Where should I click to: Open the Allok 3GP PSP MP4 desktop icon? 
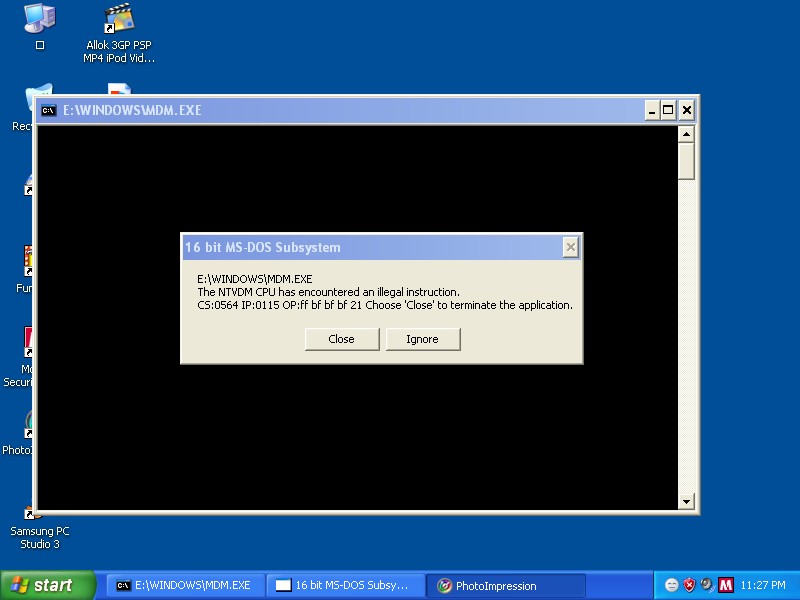tap(119, 19)
